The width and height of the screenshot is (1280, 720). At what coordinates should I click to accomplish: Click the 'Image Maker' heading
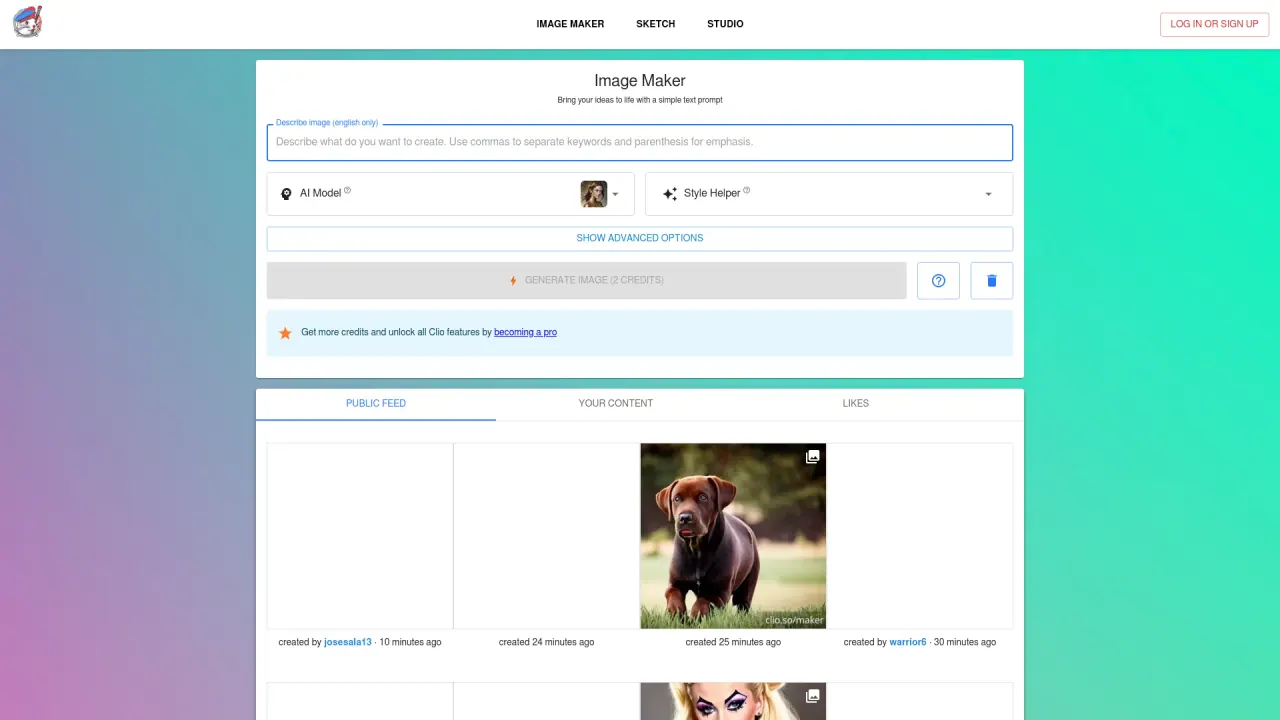coord(640,81)
